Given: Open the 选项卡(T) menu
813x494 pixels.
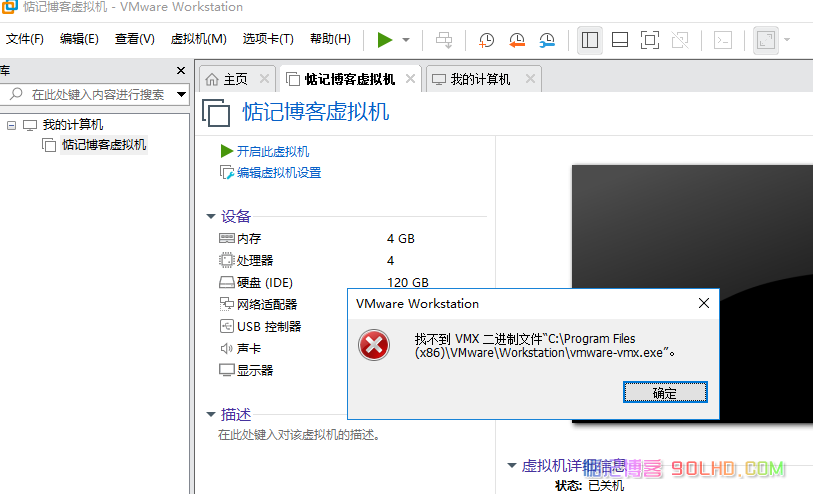Looking at the screenshot, I should point(268,39).
